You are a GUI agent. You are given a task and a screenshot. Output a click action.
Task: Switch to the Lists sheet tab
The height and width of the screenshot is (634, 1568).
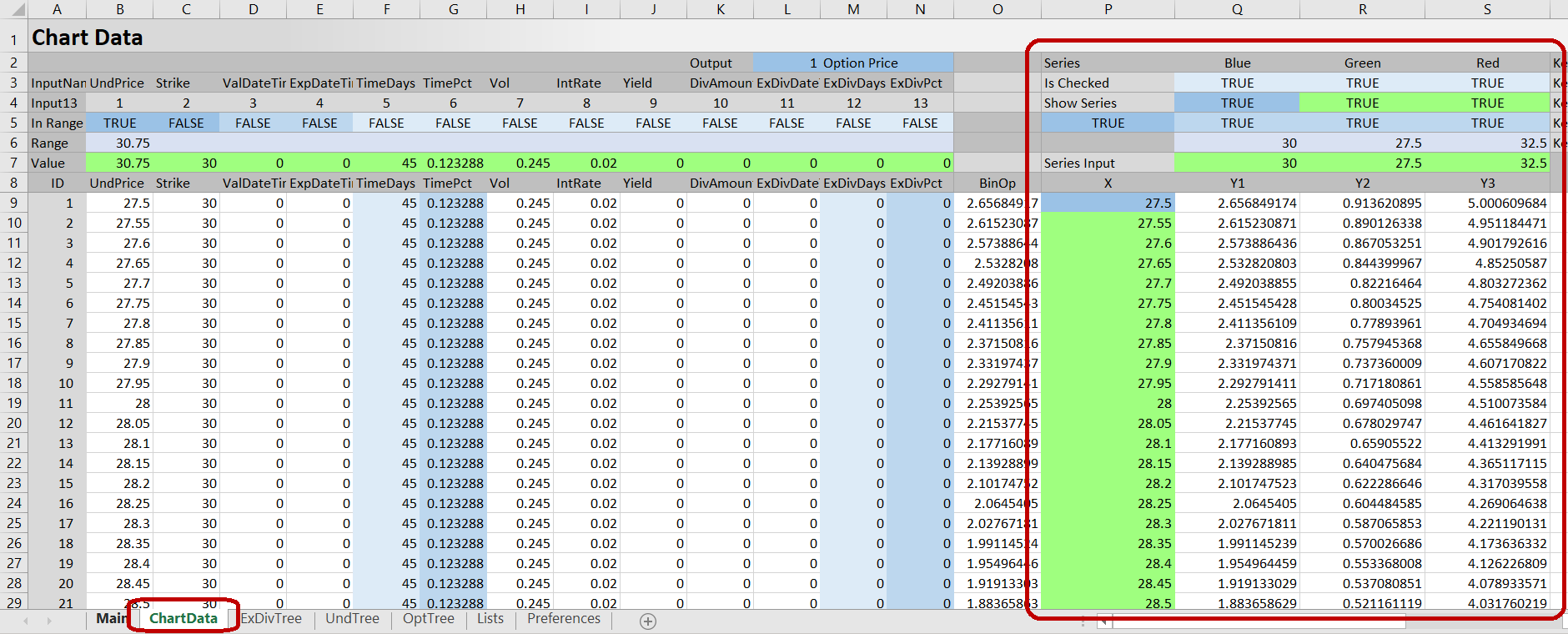490,618
